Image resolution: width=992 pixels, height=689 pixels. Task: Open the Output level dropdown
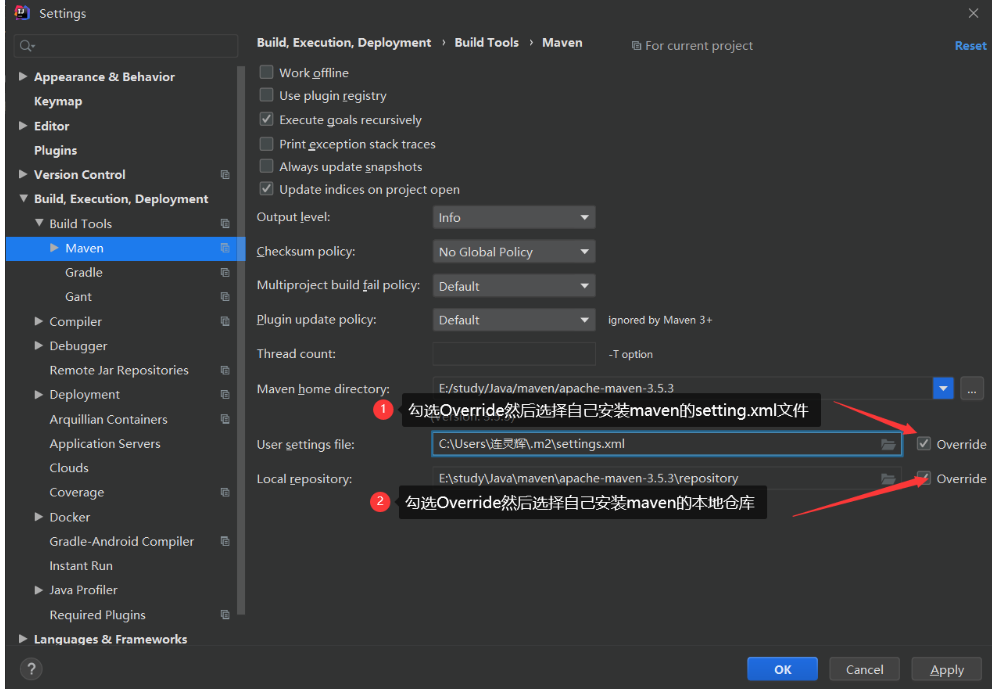(x=514, y=217)
